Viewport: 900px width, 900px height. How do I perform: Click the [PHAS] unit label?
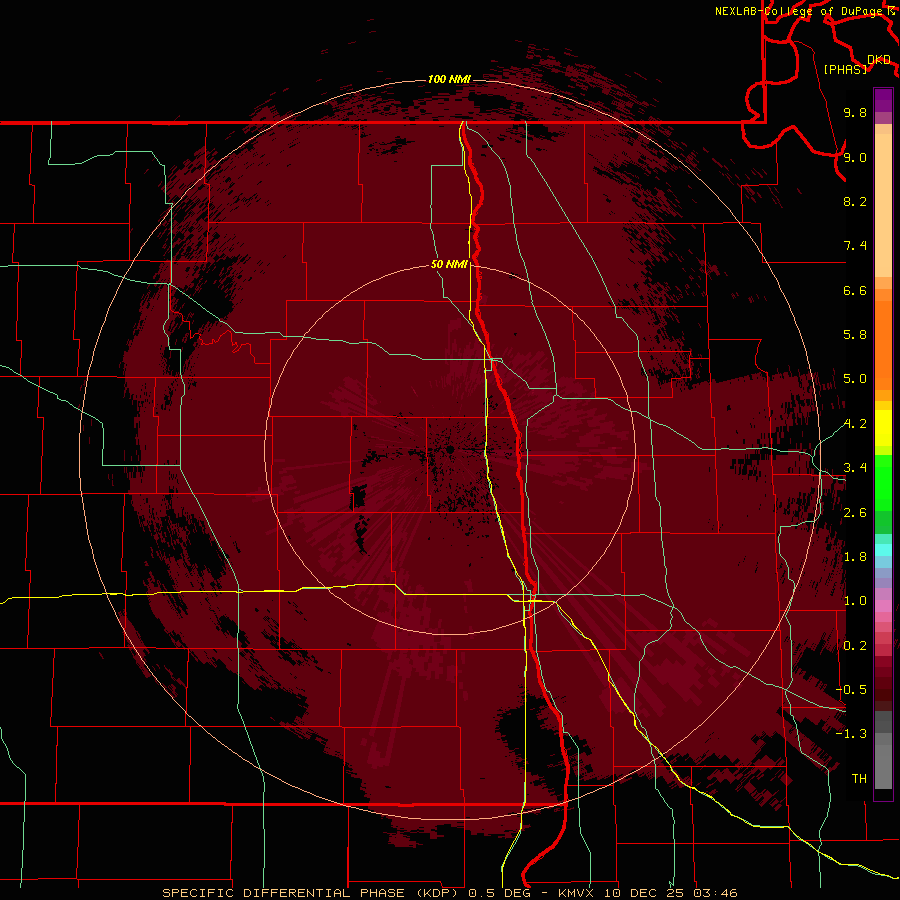[845, 70]
